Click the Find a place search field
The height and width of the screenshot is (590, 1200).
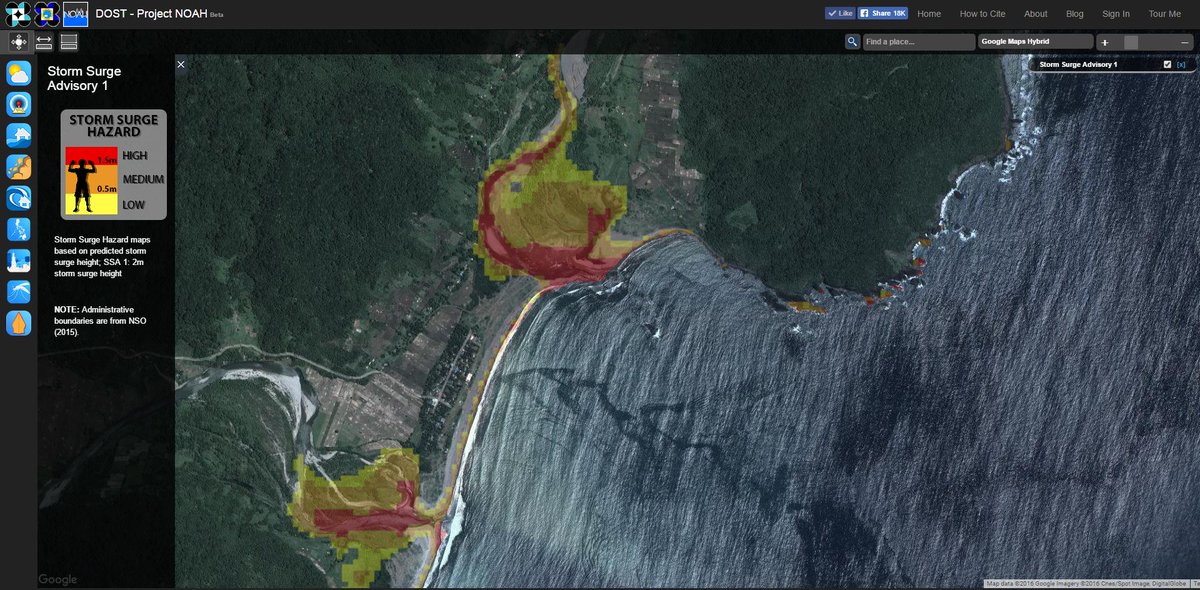(918, 42)
